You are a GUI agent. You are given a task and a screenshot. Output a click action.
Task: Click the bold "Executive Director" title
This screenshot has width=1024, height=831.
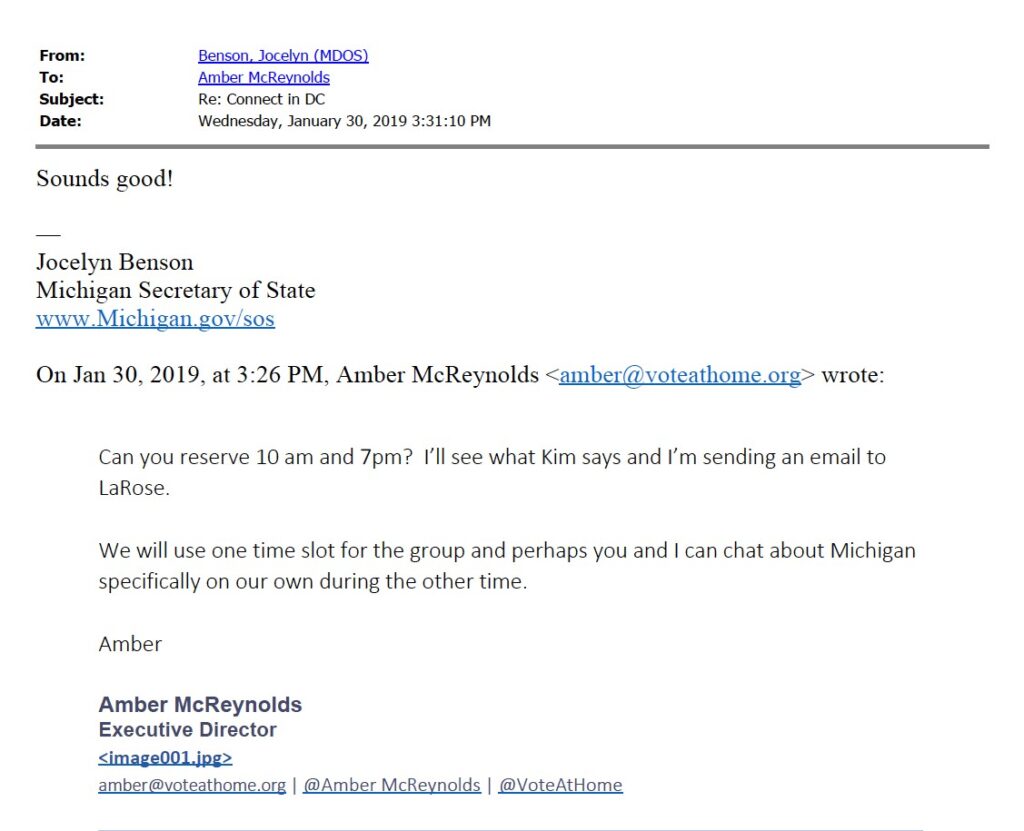188,730
